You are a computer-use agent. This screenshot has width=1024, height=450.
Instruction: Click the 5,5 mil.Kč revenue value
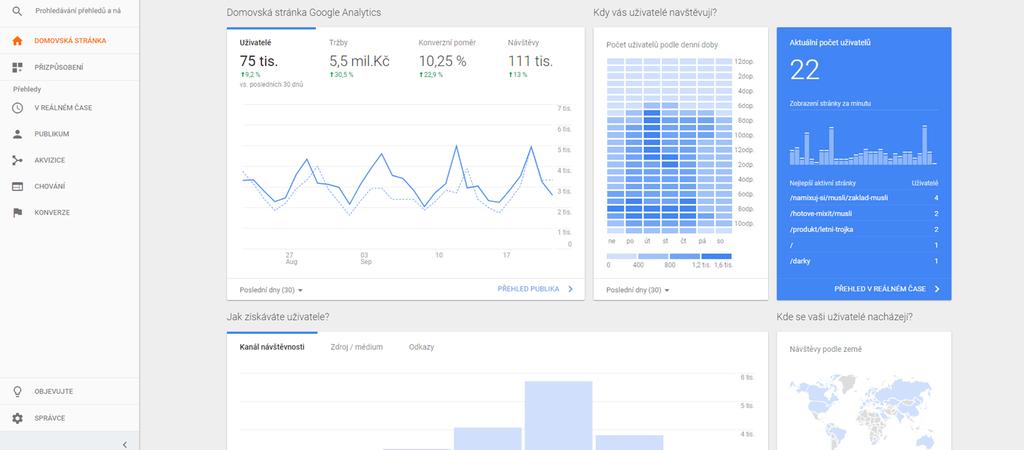(x=359, y=62)
